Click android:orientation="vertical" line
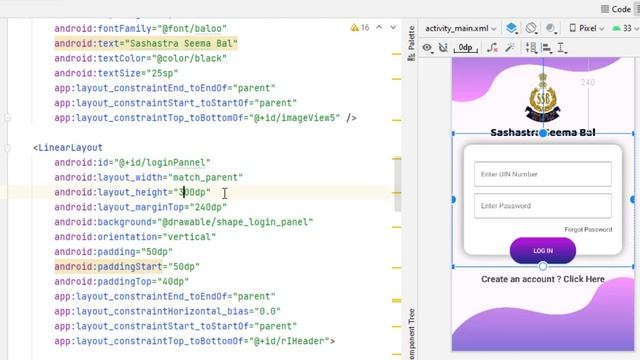Image resolution: width=640 pixels, height=360 pixels. click(x=135, y=237)
